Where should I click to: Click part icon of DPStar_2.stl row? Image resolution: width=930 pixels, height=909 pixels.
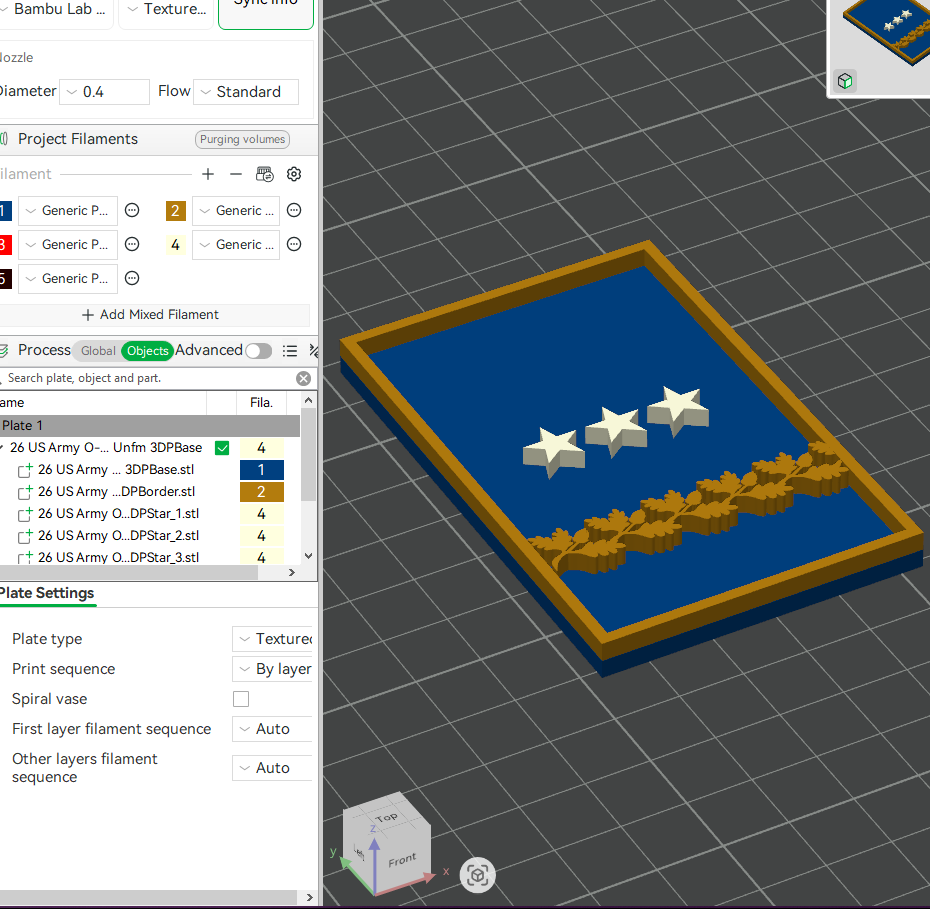[x=25, y=536]
